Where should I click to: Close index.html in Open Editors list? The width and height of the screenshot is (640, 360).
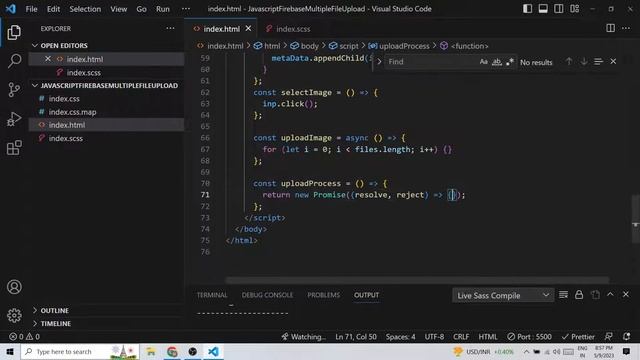point(48,59)
